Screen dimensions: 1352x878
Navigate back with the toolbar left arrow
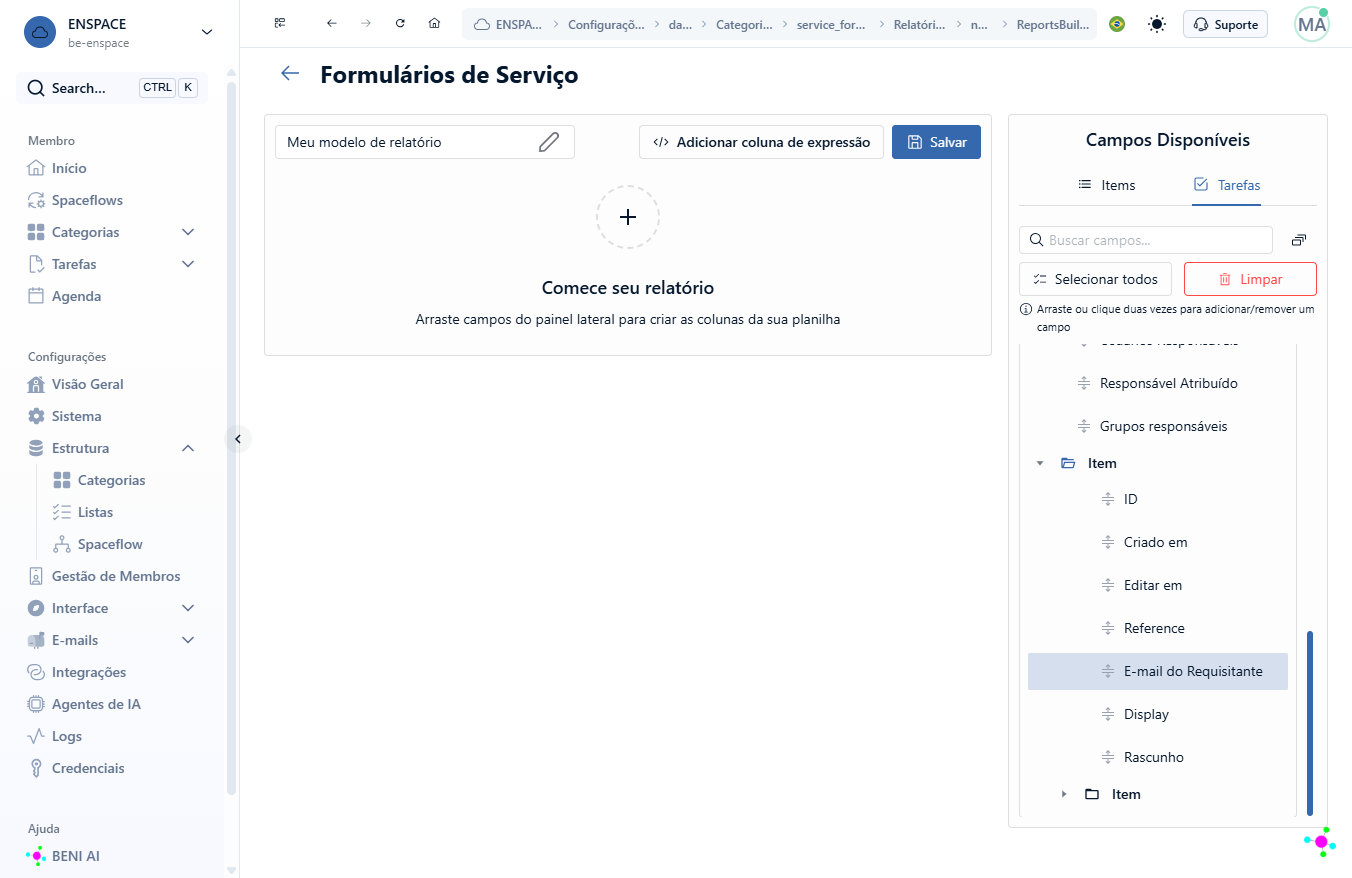(x=332, y=23)
